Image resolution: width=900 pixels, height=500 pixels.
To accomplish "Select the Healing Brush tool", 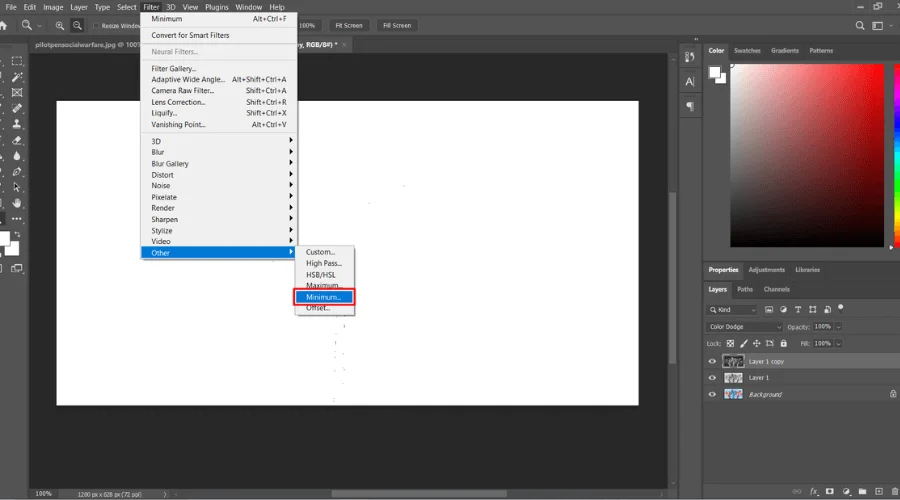I will pyautogui.click(x=17, y=108).
